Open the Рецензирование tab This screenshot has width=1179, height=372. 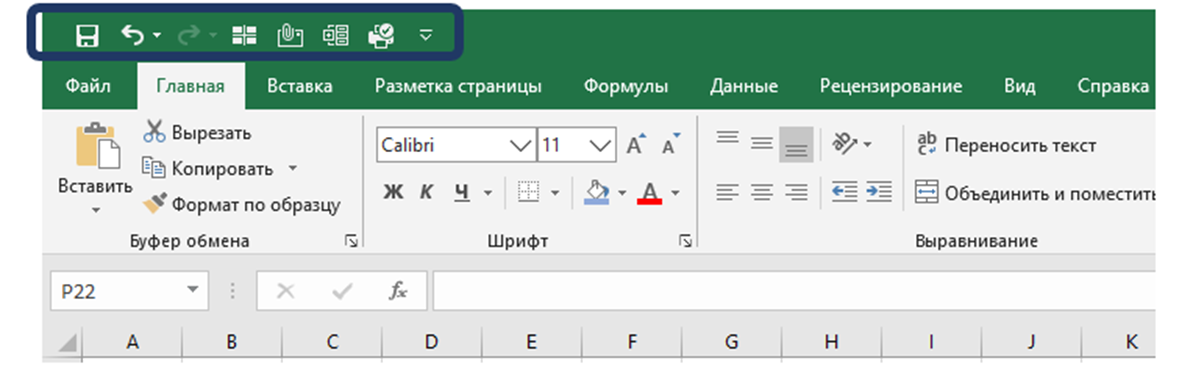click(891, 86)
